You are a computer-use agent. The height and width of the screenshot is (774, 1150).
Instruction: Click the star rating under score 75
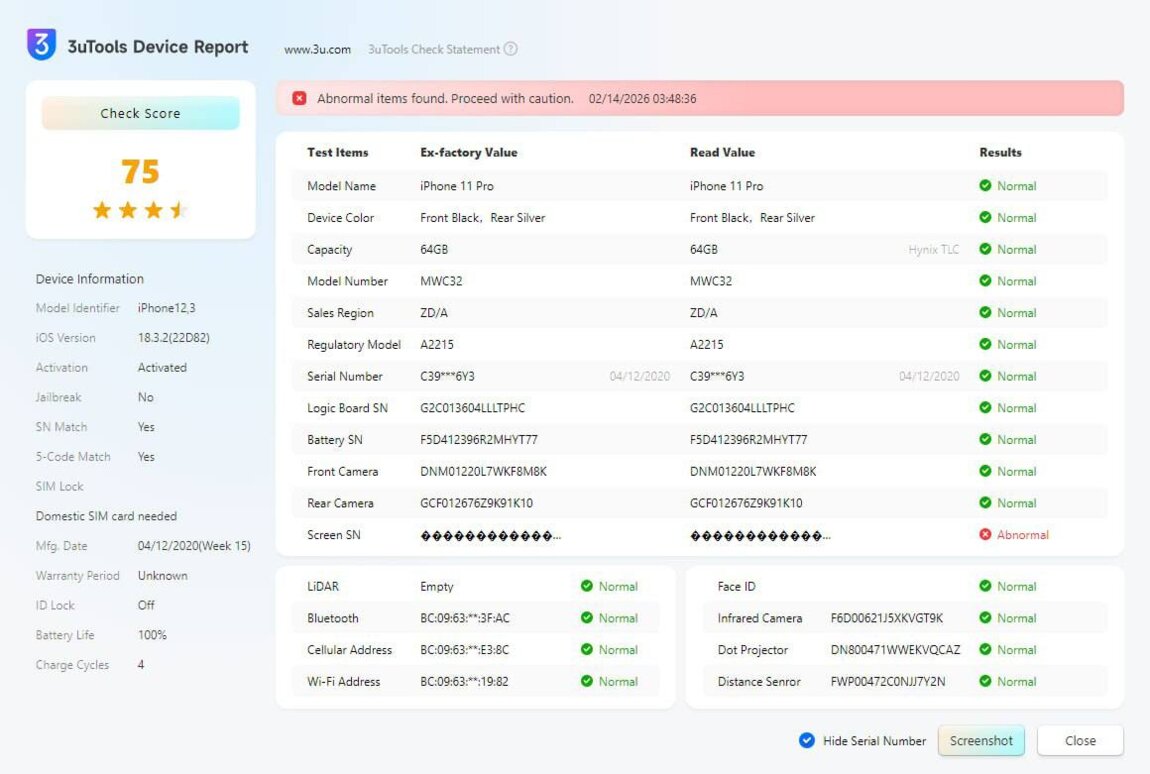click(140, 211)
